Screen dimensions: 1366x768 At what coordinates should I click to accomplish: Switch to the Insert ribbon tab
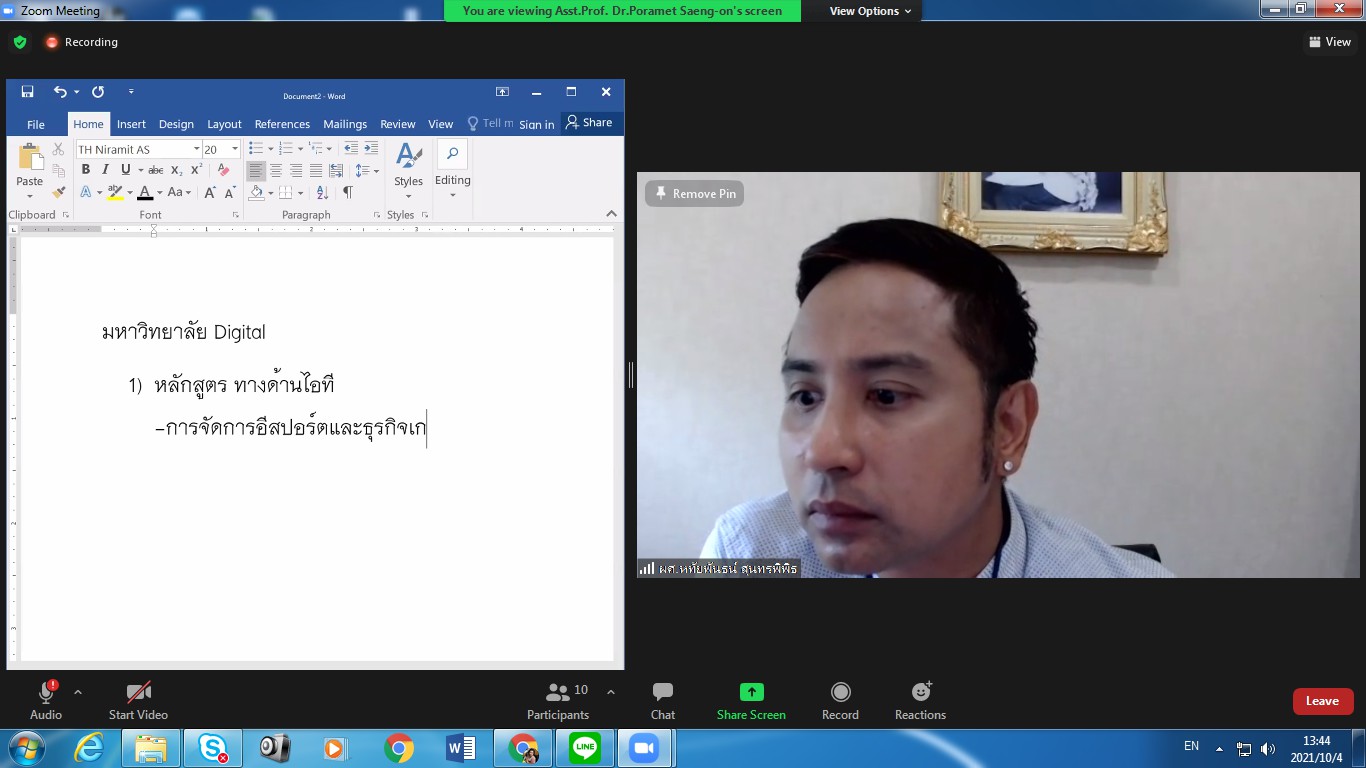(x=131, y=124)
